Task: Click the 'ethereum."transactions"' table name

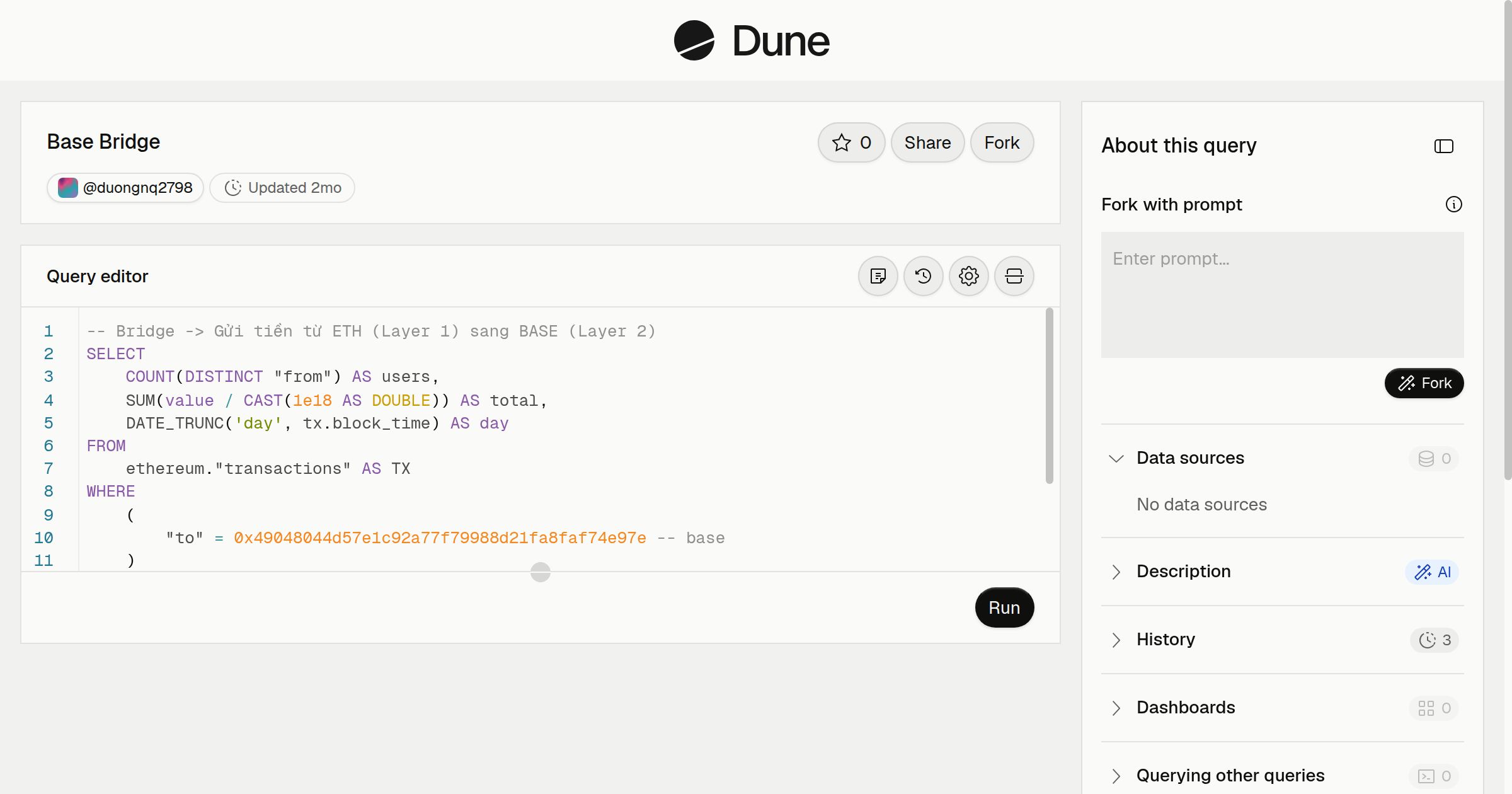Action: pos(238,468)
